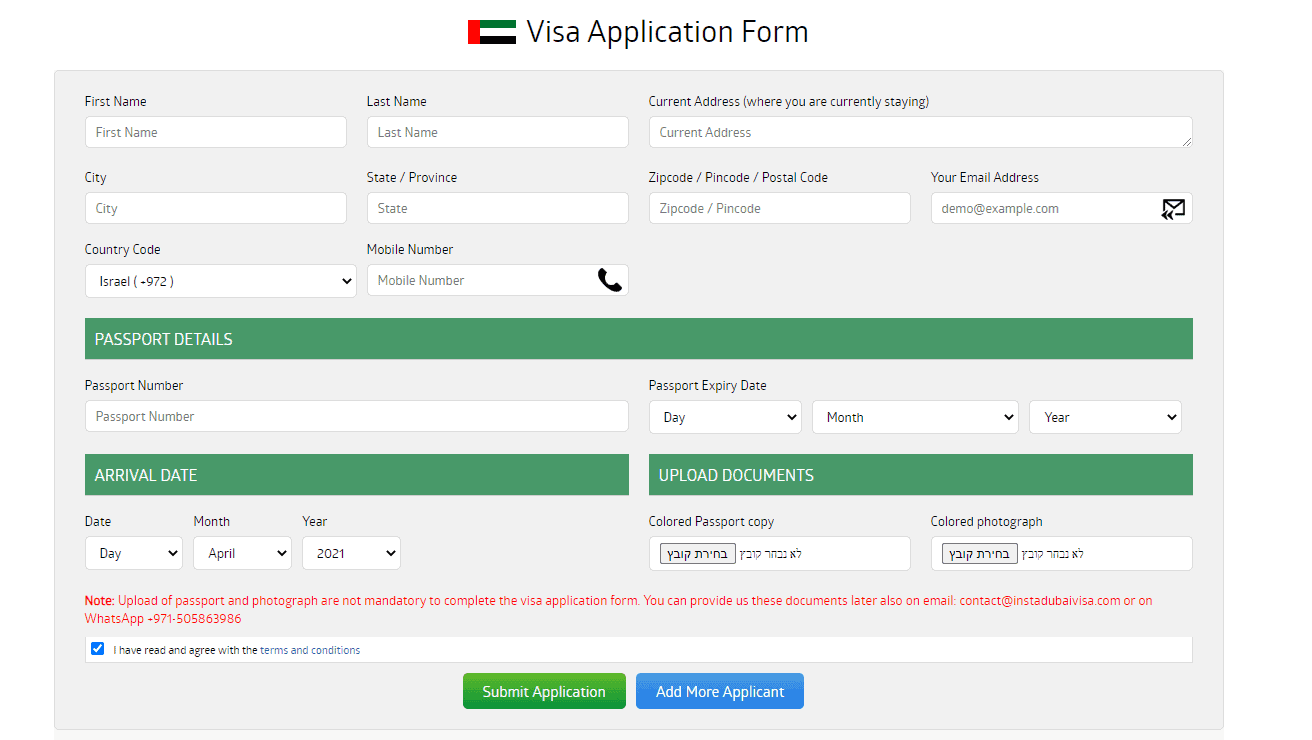This screenshot has width=1312, height=740.
Task: Open the arrival Year dropdown showing 2021
Action: pos(351,553)
